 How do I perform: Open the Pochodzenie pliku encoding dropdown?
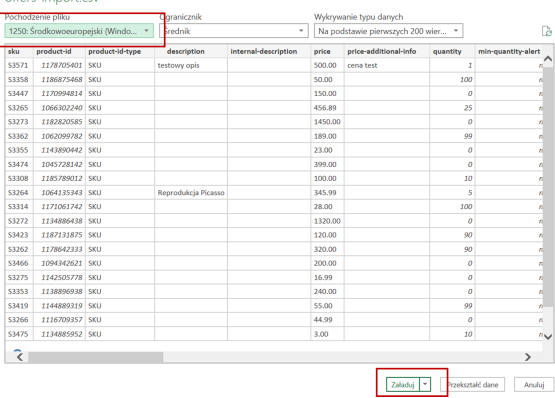79,31
